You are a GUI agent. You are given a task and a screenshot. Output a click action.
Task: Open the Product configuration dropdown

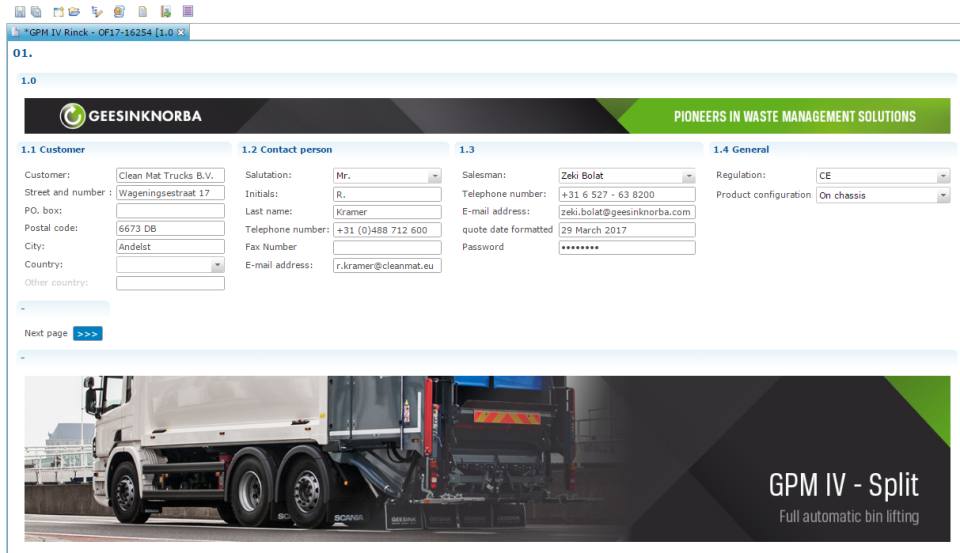click(943, 195)
